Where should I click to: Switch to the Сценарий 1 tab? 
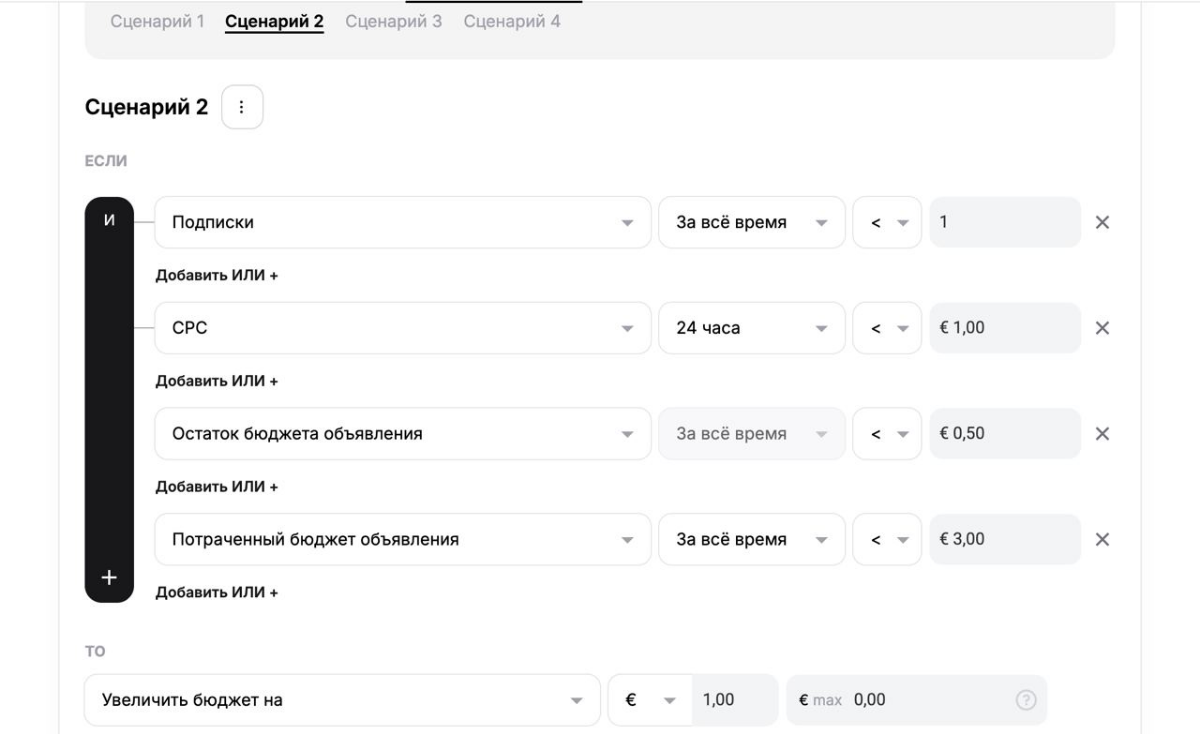click(155, 21)
